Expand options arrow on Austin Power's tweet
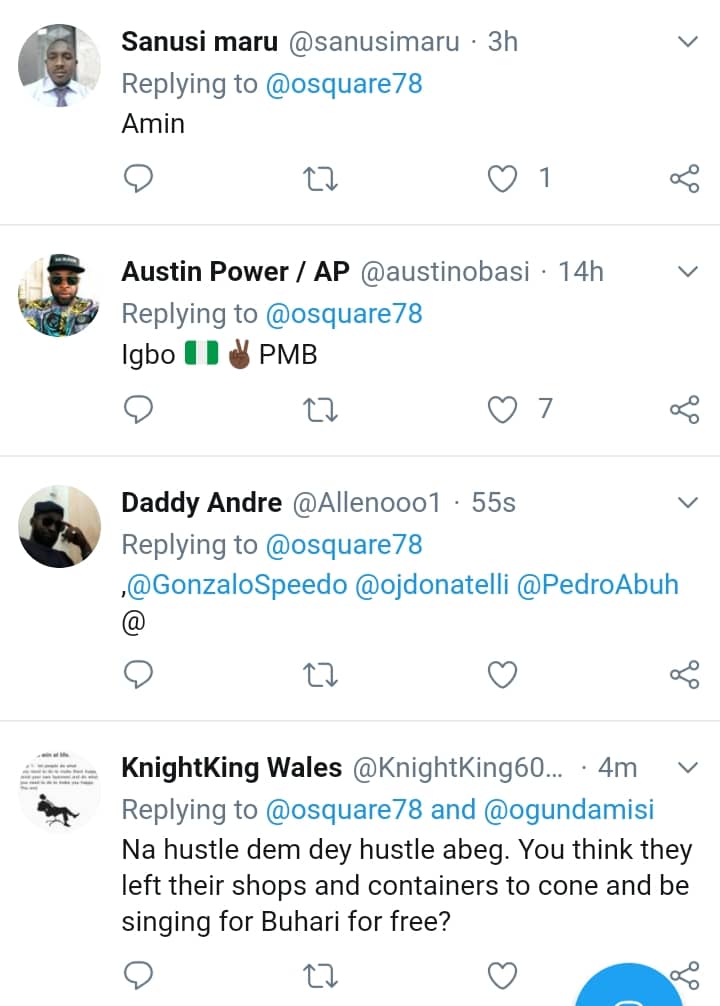720x1006 pixels. (687, 272)
